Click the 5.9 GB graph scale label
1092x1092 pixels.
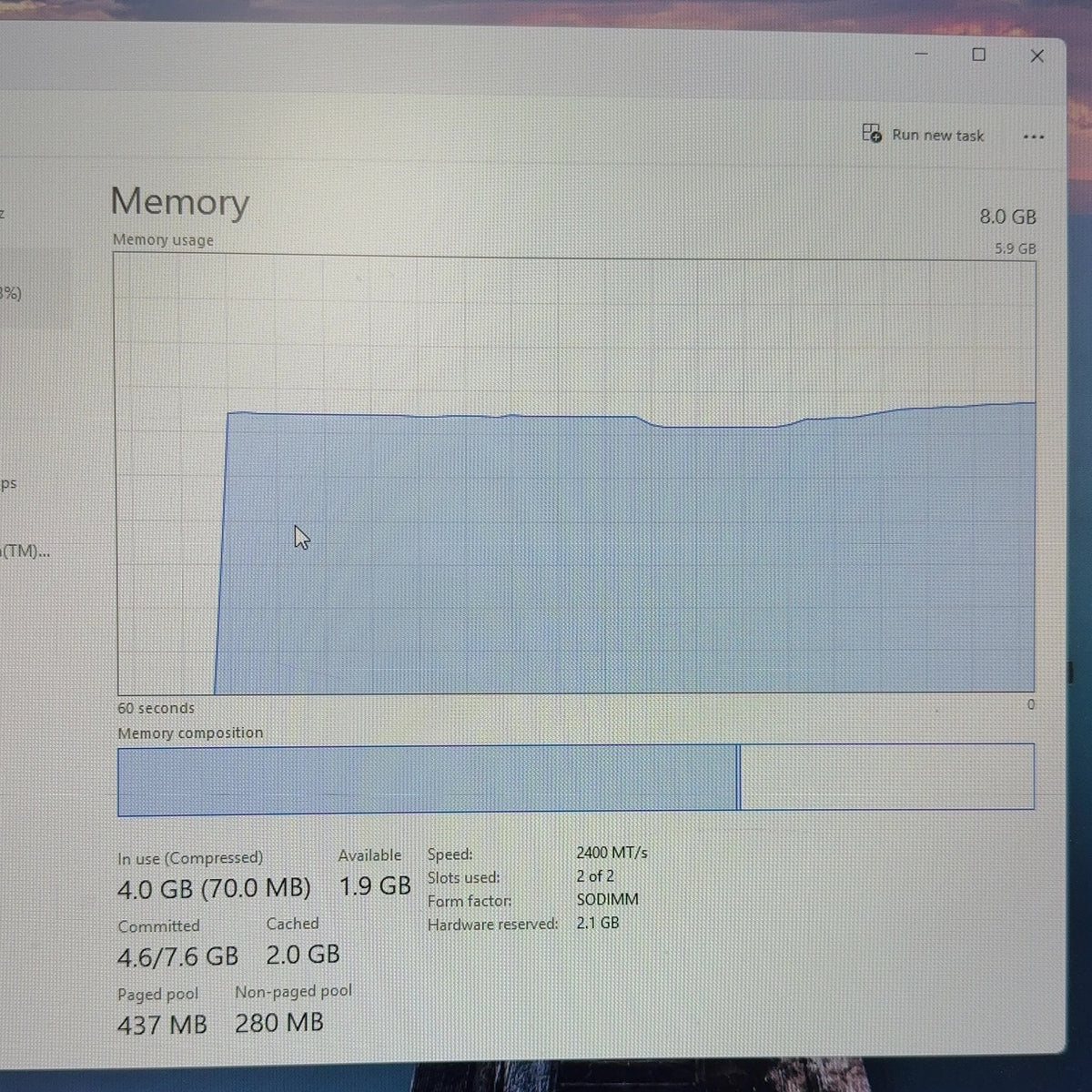click(1016, 248)
